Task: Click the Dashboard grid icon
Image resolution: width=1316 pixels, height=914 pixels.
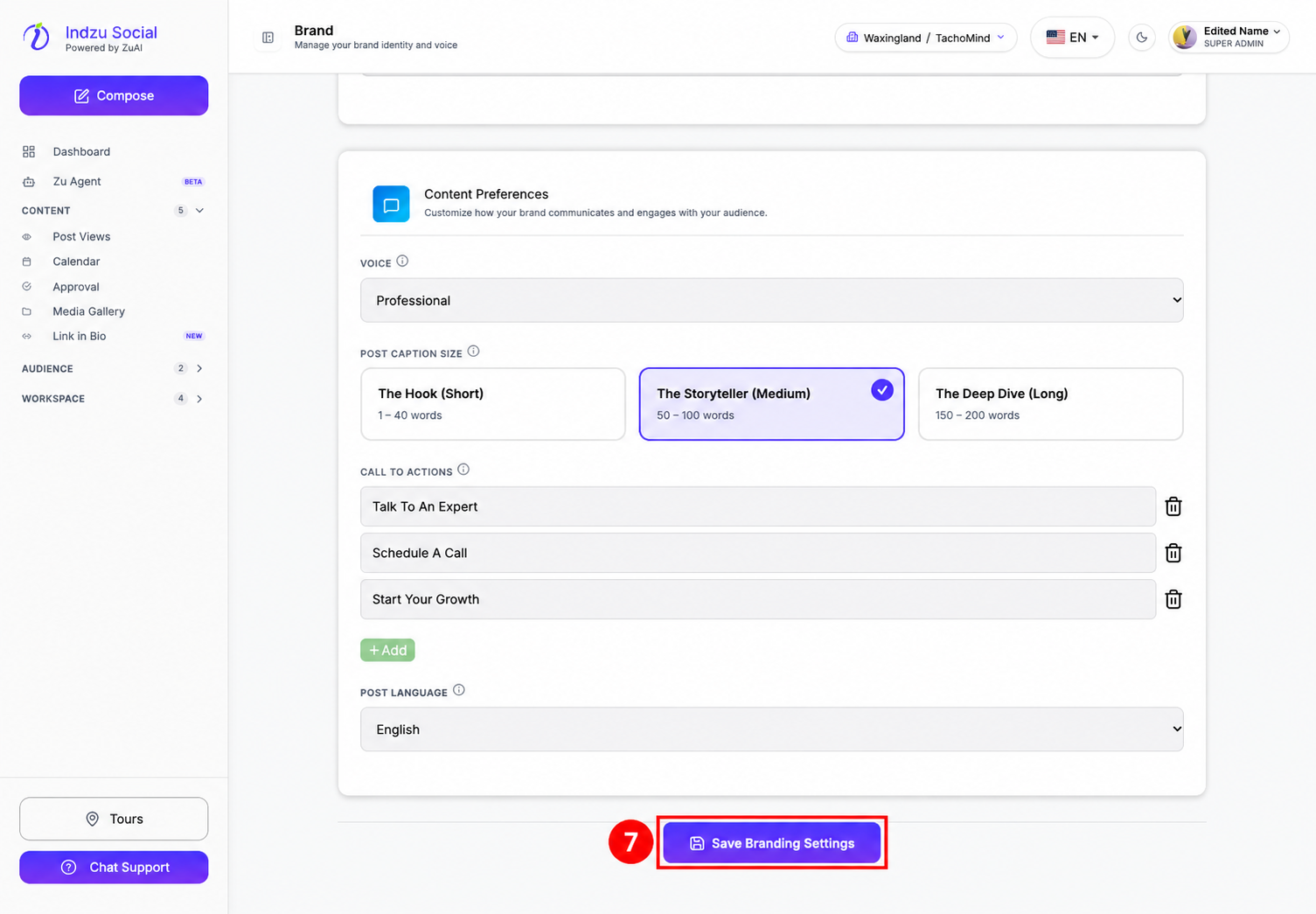Action: [29, 151]
